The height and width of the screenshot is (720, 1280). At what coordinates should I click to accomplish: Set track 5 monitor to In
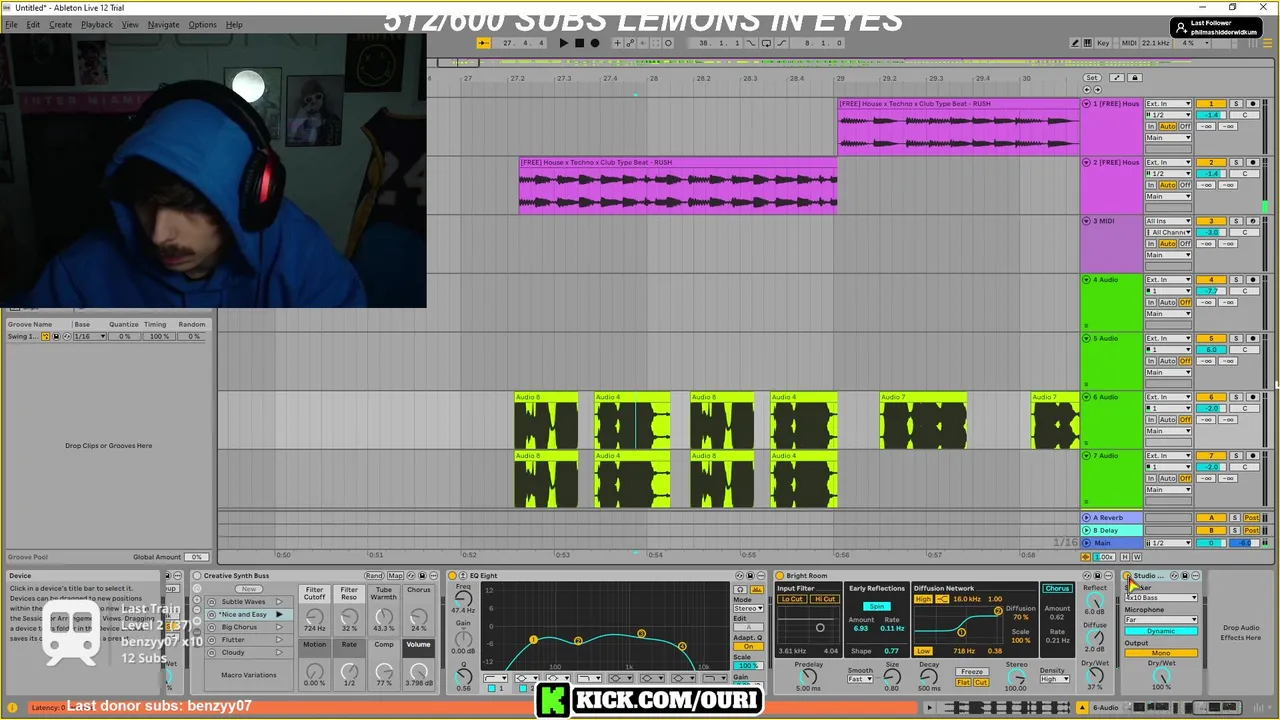coord(1151,361)
